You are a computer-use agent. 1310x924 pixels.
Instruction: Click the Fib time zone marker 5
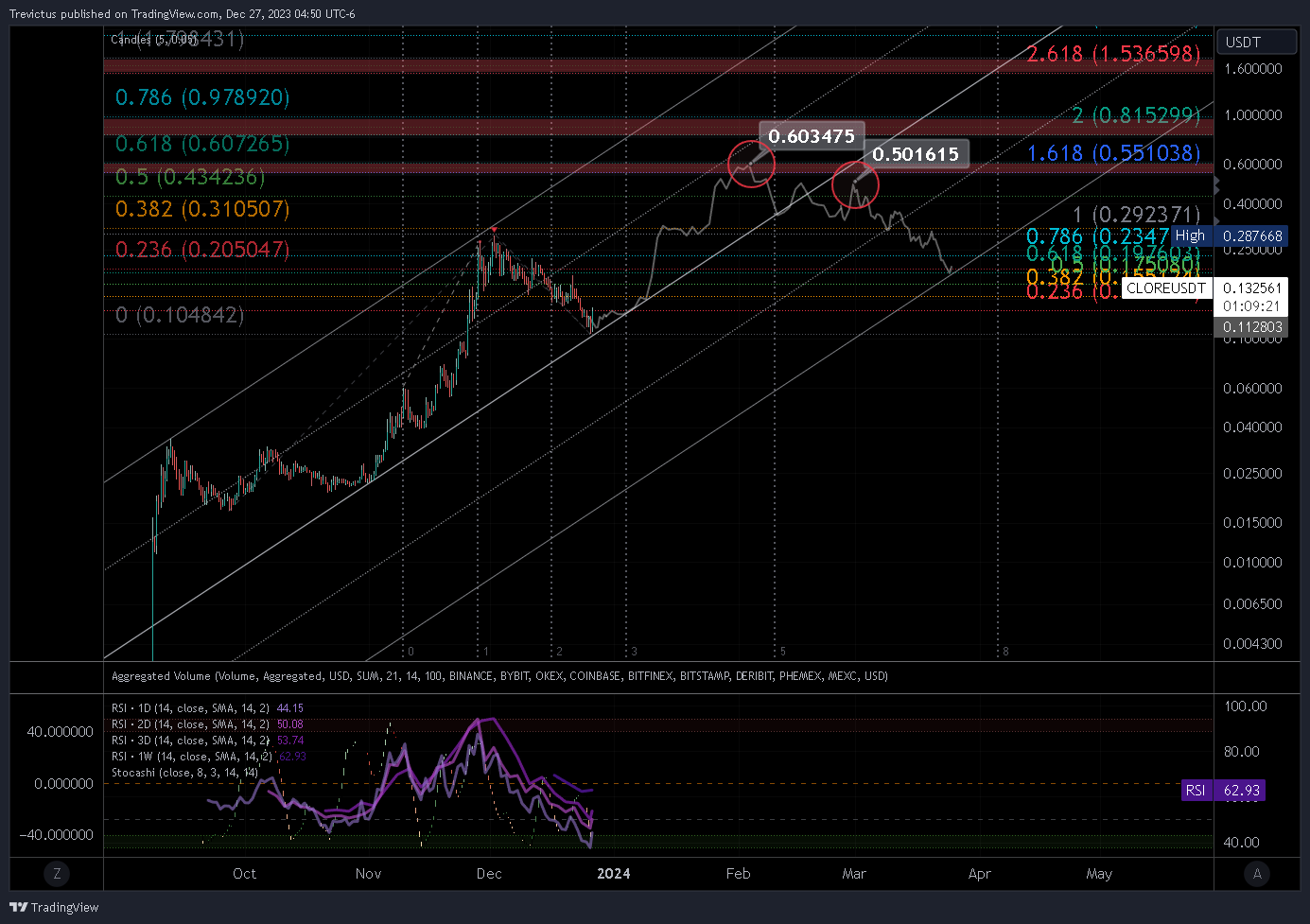coord(783,652)
